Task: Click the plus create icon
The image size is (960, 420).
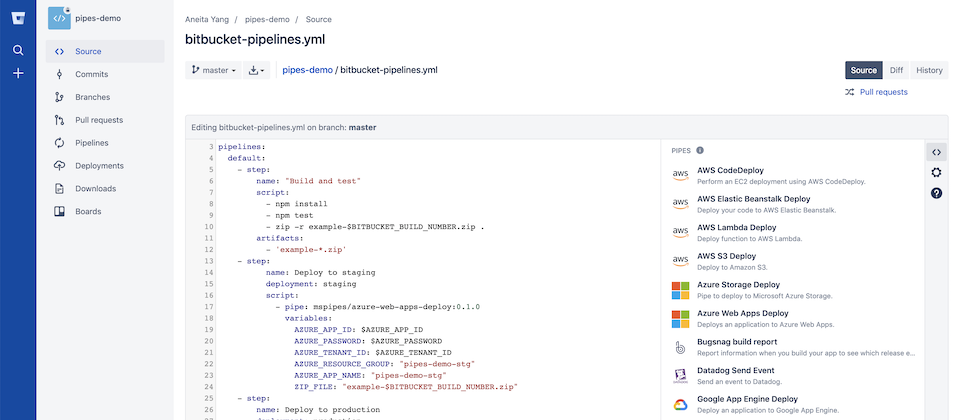Action: coord(18,73)
